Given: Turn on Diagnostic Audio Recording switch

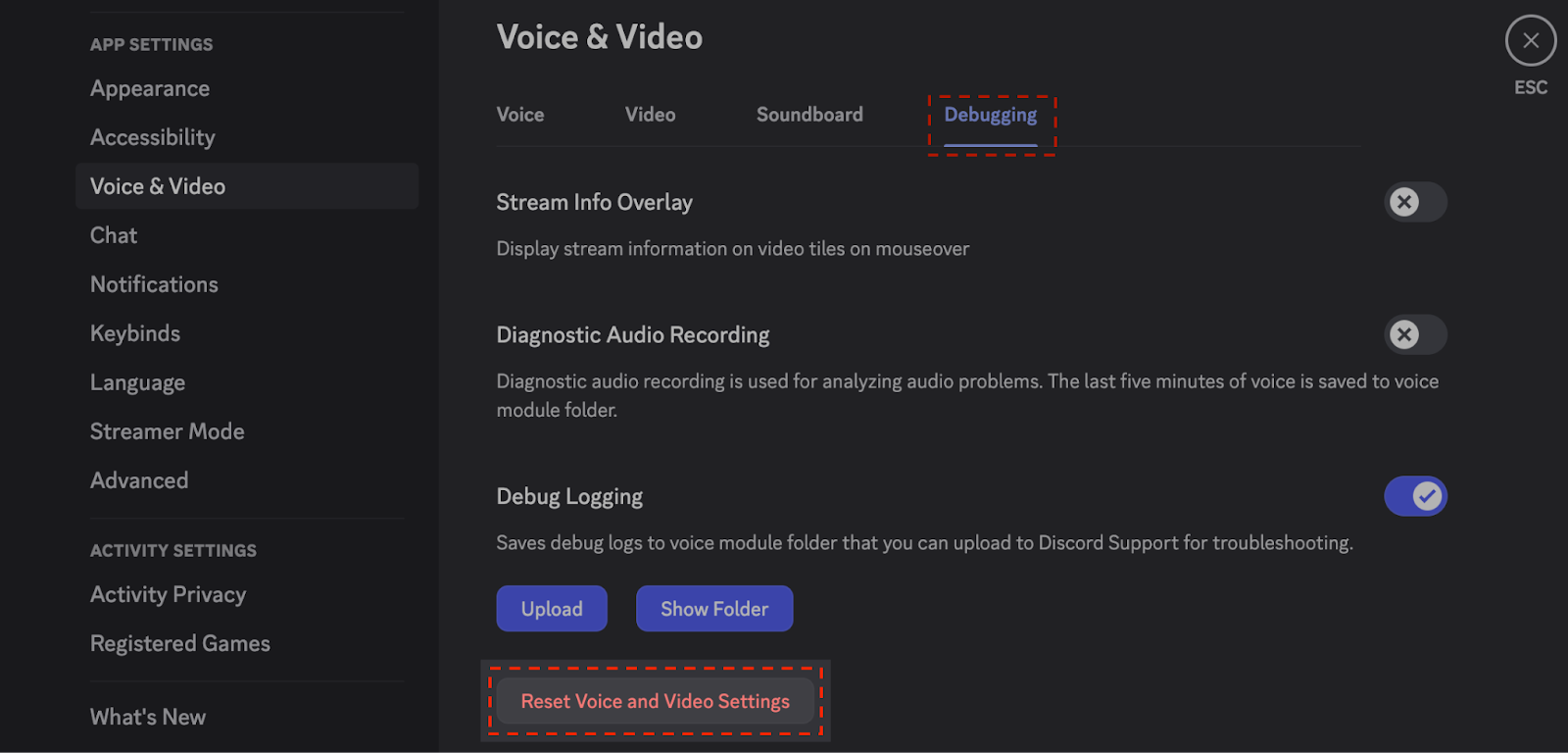Looking at the screenshot, I should 1415,334.
